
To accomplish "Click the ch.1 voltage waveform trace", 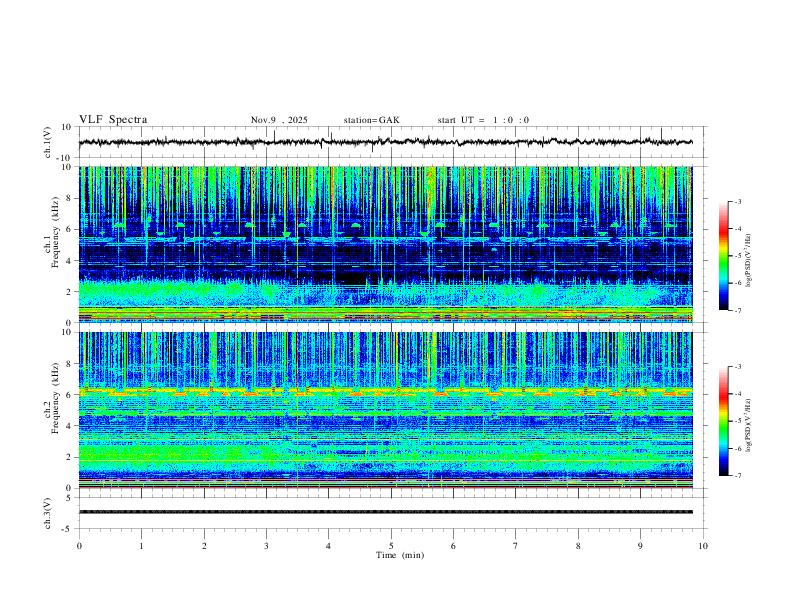I will tap(386, 142).
